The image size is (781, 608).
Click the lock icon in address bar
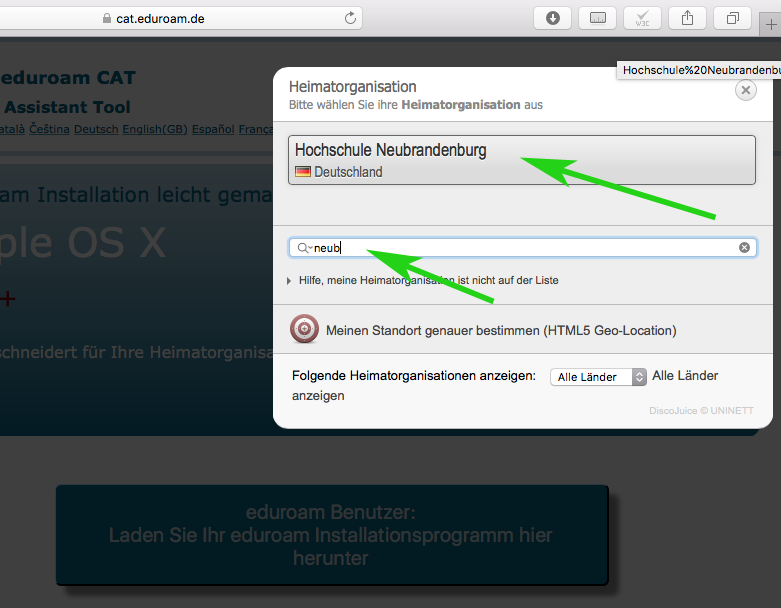[107, 18]
